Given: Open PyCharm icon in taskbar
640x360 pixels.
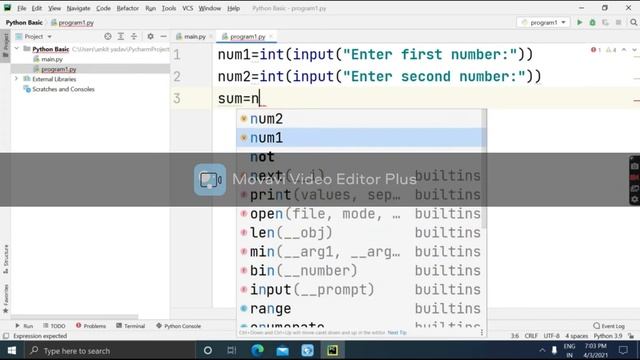Looking at the screenshot, I should point(332,351).
